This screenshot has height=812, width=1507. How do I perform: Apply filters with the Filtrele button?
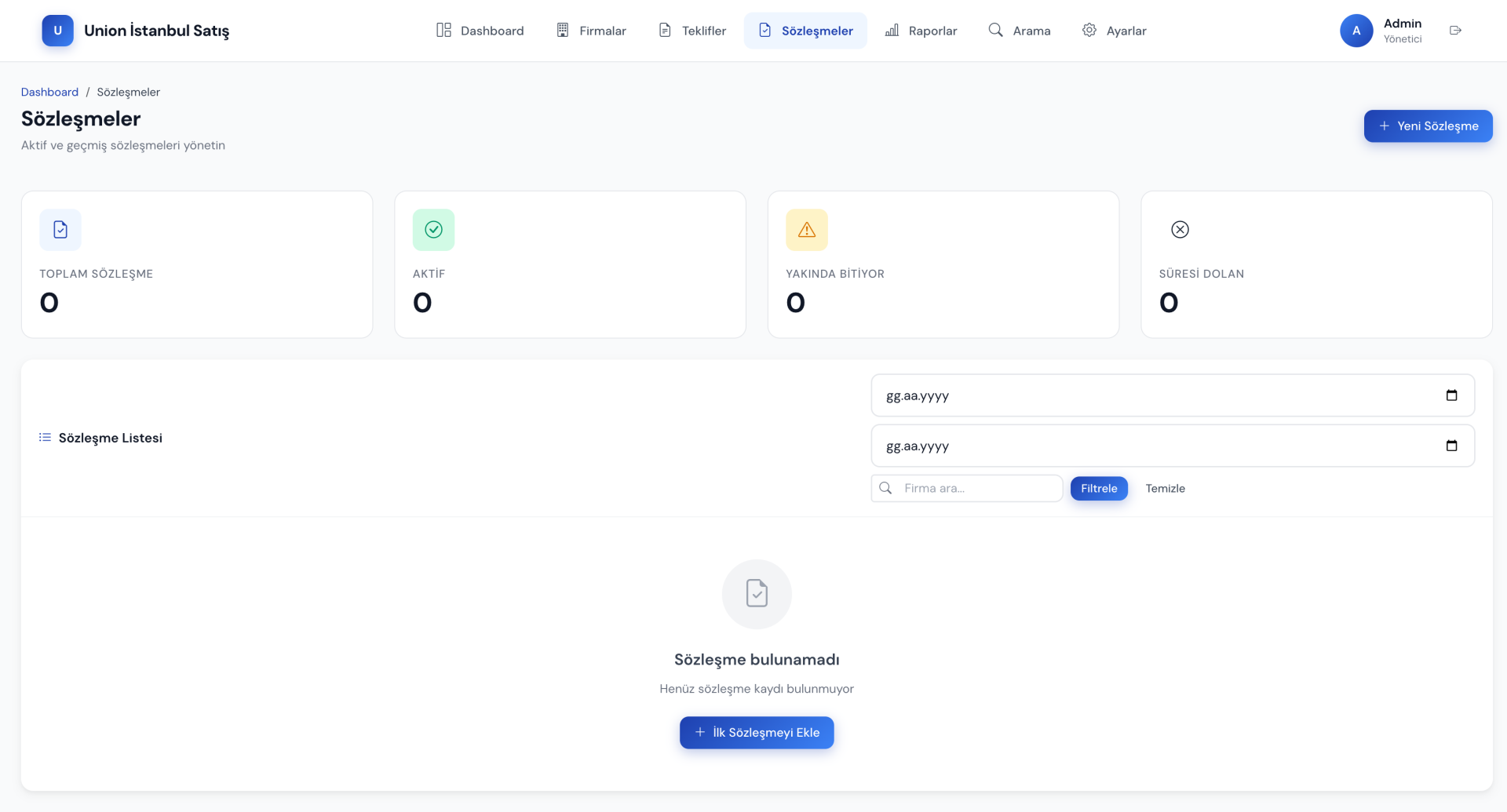[1098, 489]
